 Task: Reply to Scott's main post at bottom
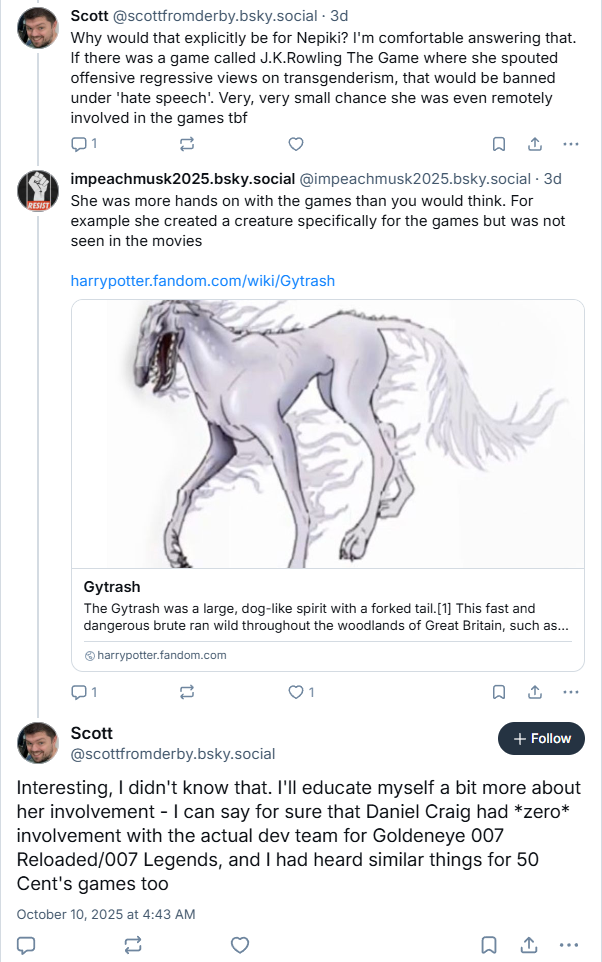(x=27, y=945)
